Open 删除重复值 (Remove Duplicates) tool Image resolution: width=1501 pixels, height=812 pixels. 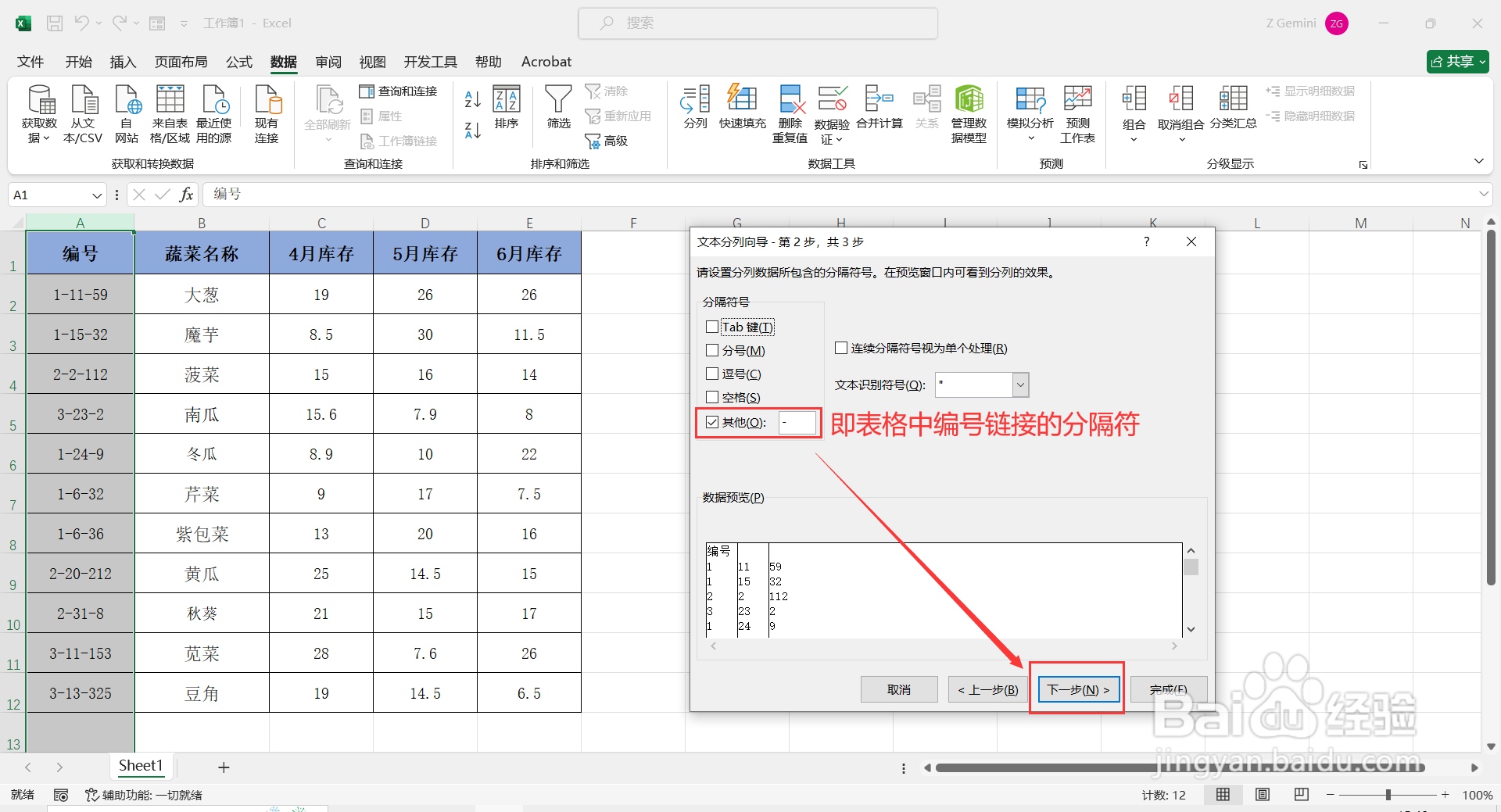pos(790,109)
